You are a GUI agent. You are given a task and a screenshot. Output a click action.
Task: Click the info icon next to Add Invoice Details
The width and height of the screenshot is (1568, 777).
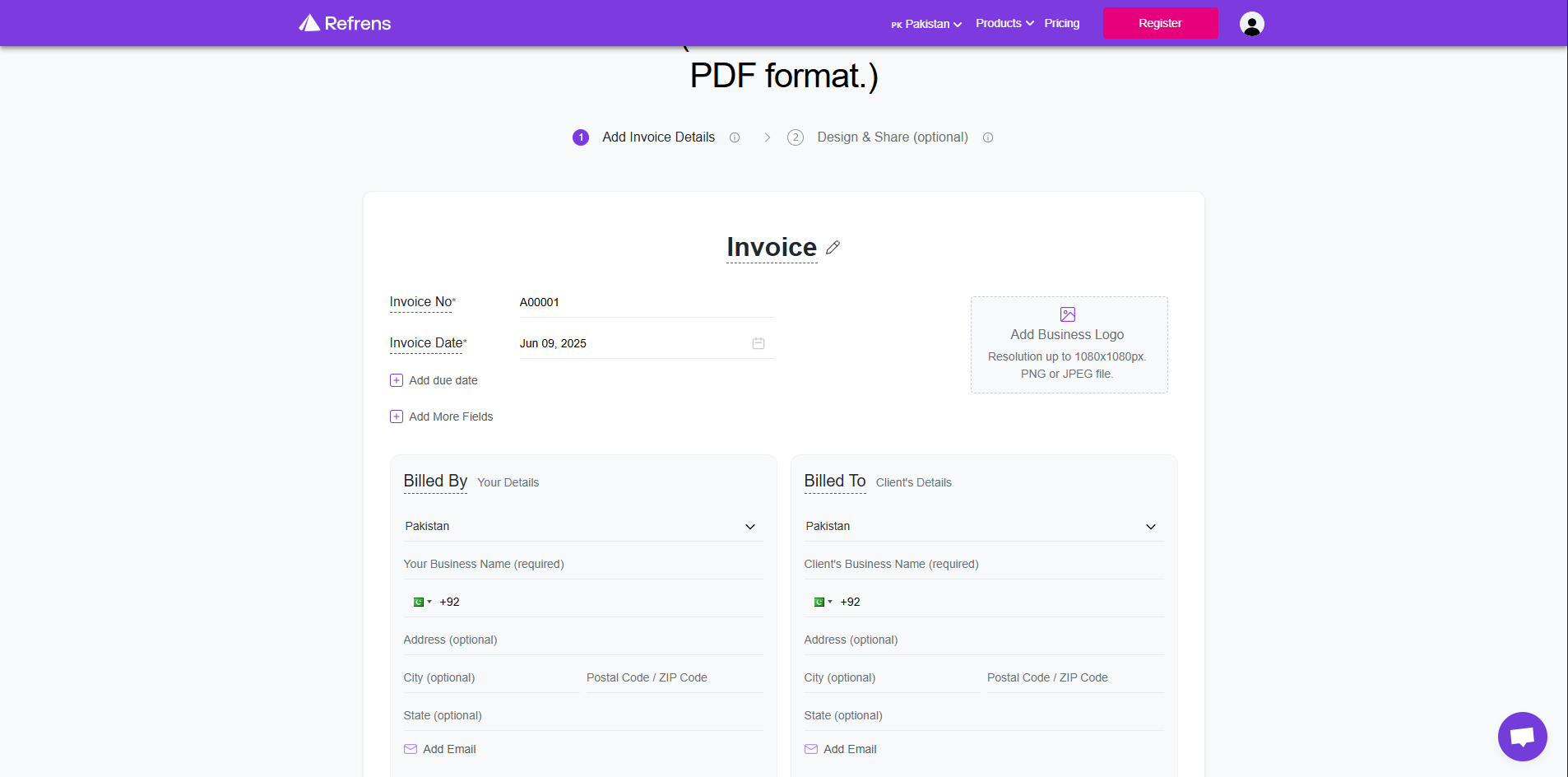[735, 137]
